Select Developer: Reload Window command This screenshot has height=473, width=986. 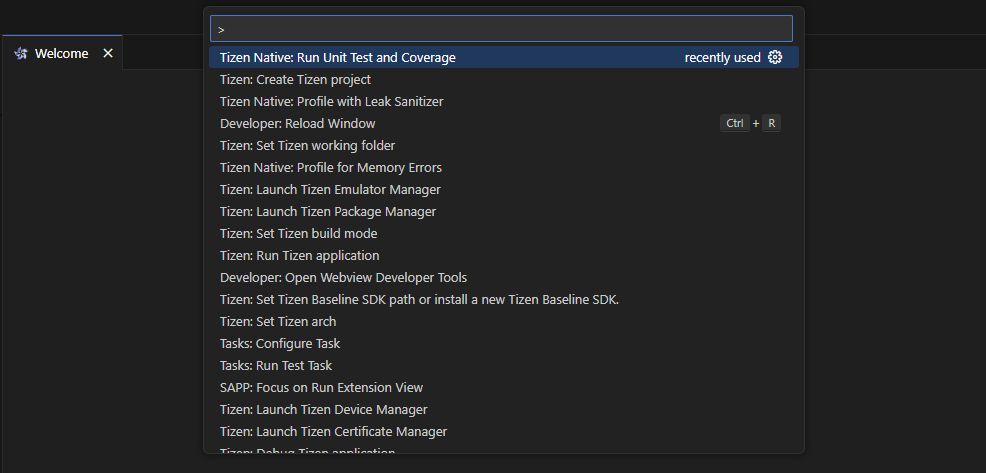(x=298, y=124)
